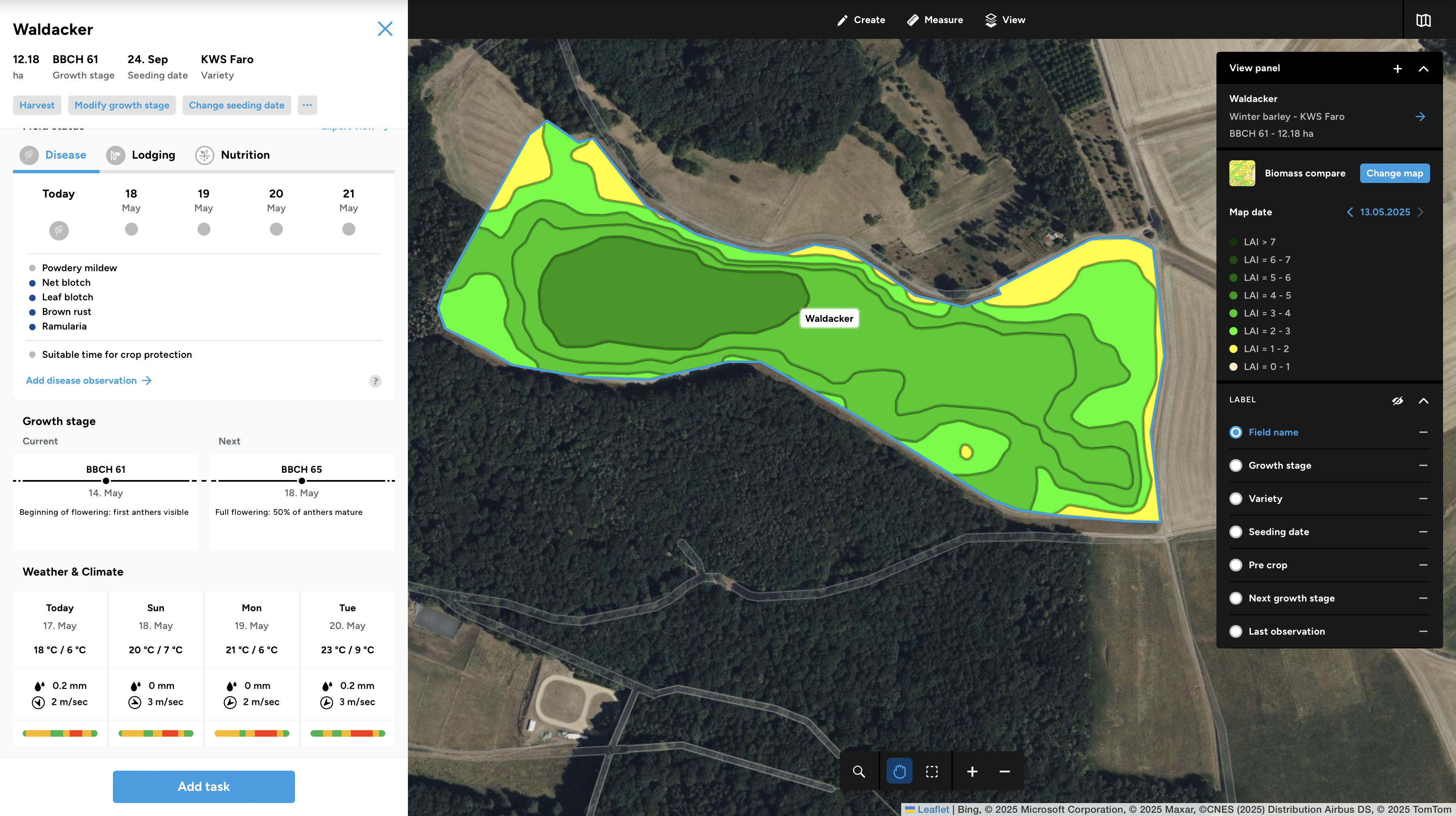Image resolution: width=1456 pixels, height=816 pixels.
Task: Select the Growth stage label option
Action: [1235, 465]
